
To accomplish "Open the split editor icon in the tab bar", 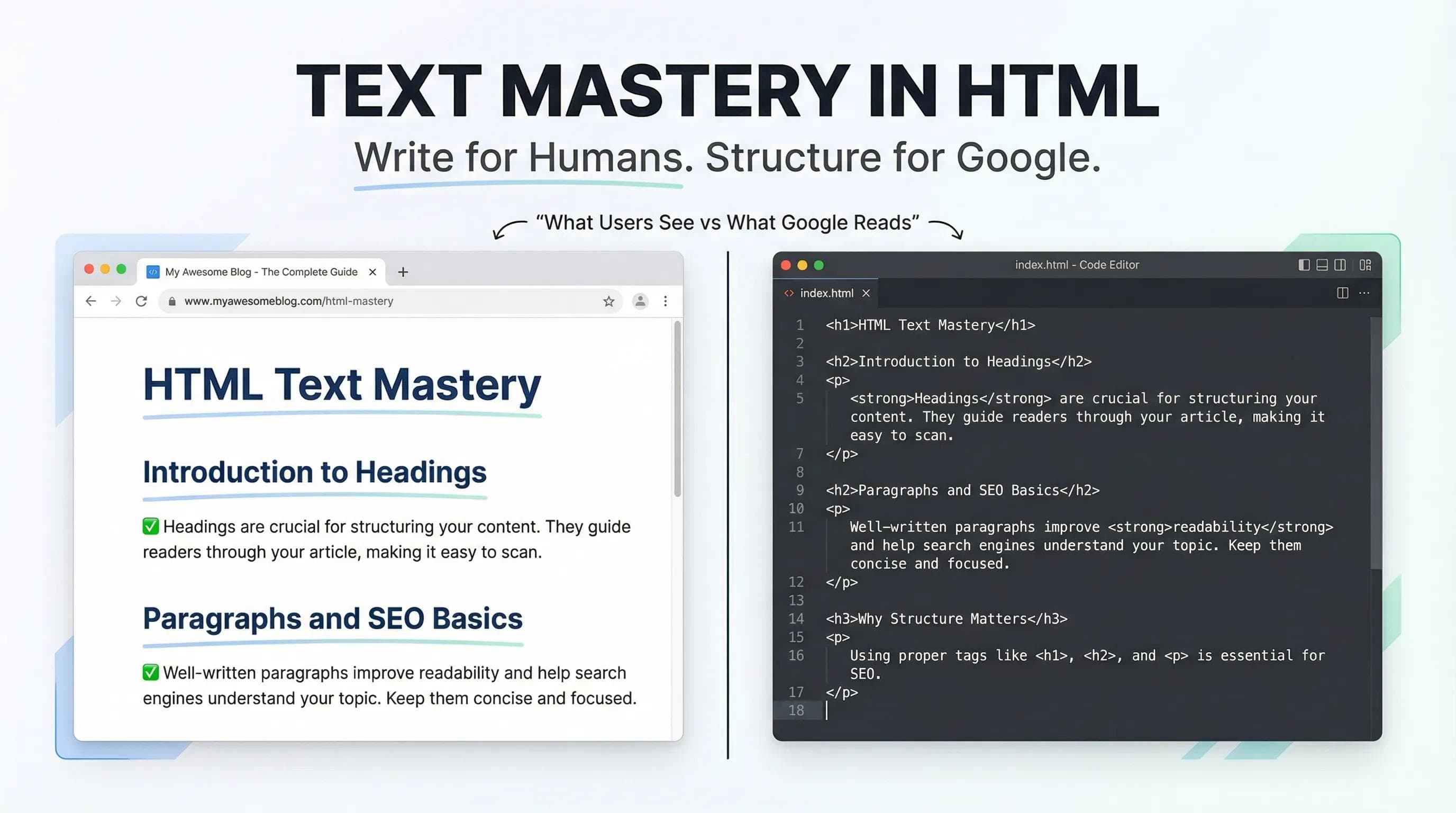I will click(x=1343, y=293).
